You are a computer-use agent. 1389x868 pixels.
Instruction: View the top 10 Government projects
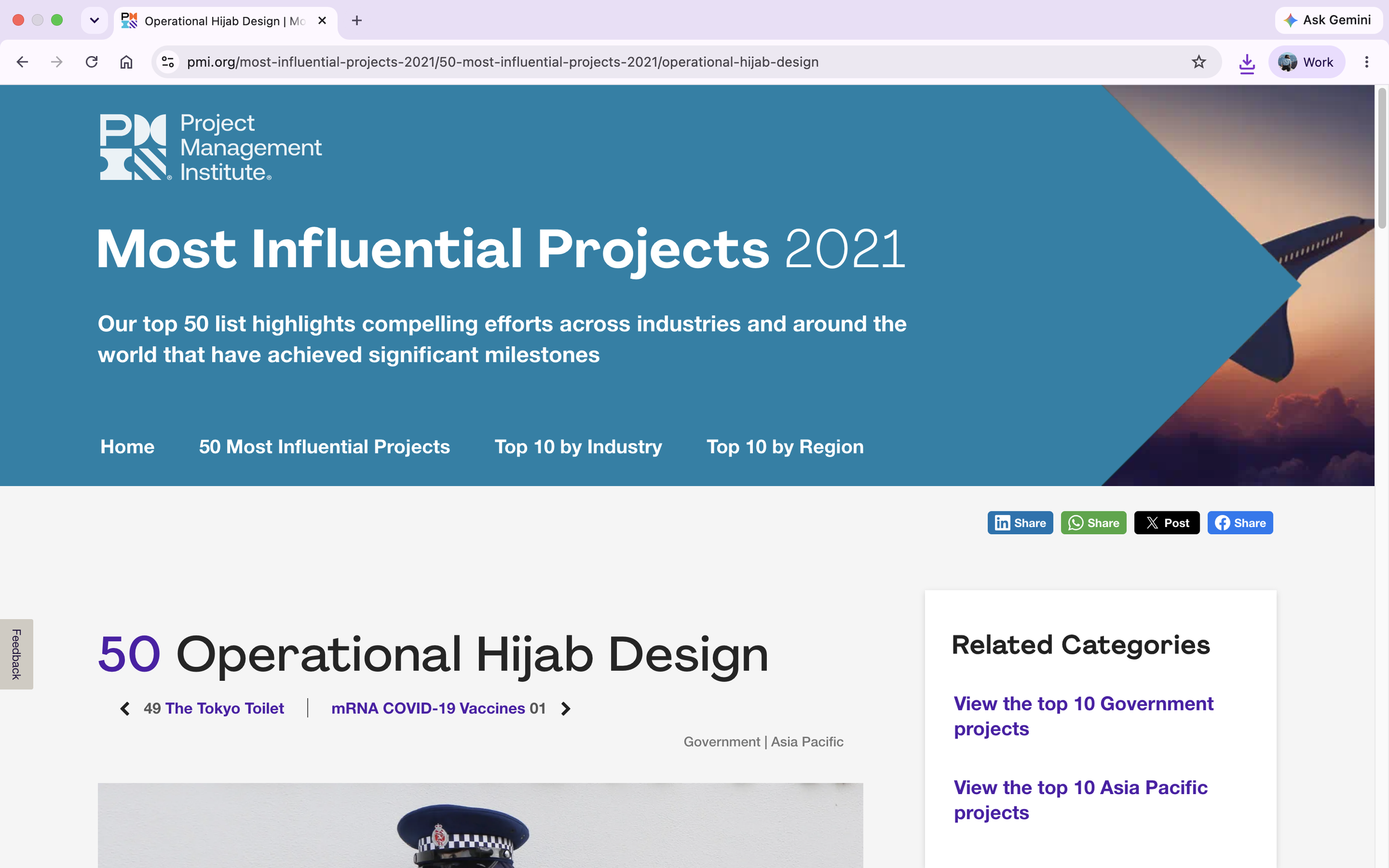(x=1083, y=716)
